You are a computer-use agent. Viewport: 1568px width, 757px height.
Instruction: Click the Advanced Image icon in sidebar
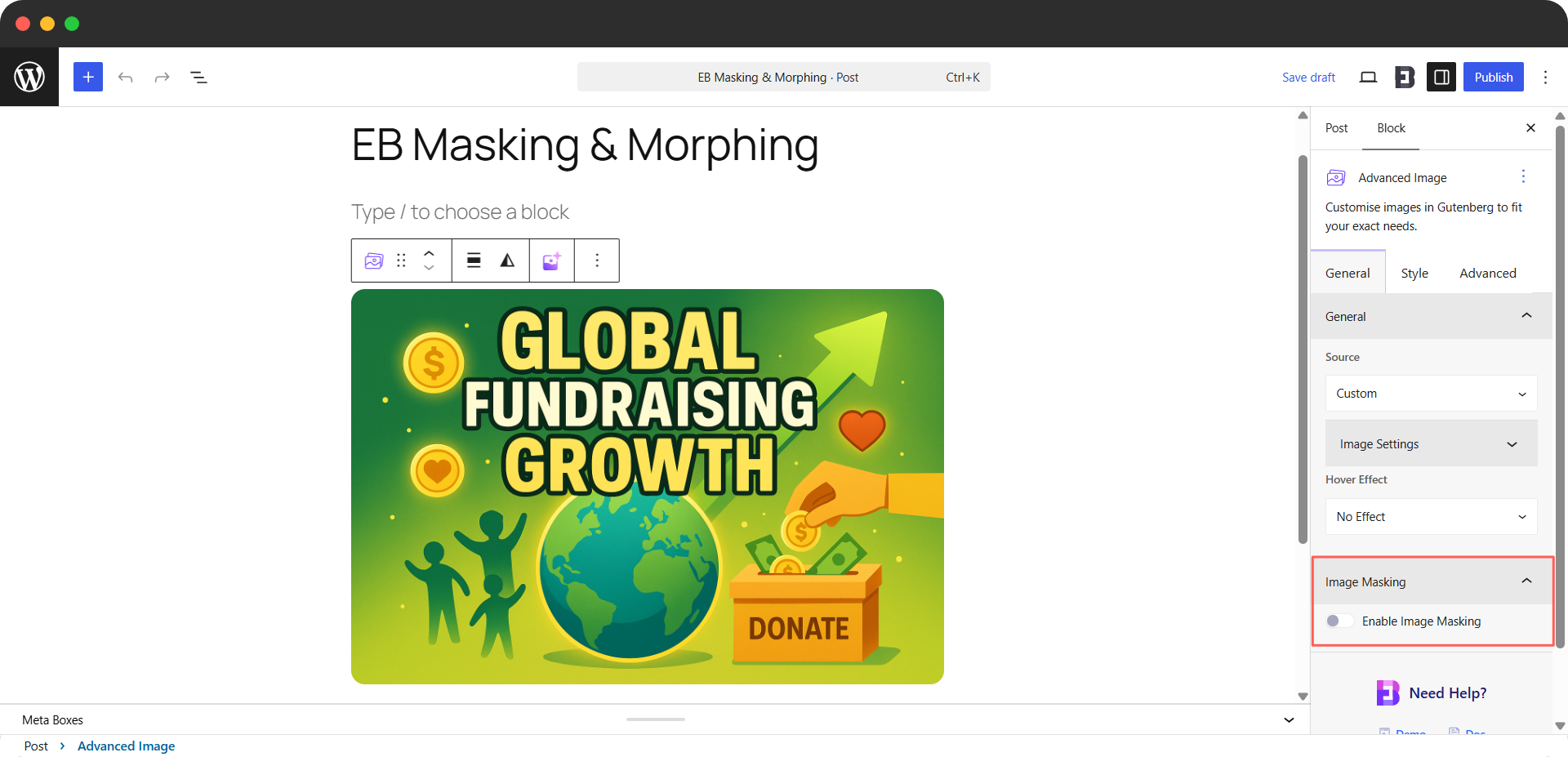click(x=1336, y=177)
